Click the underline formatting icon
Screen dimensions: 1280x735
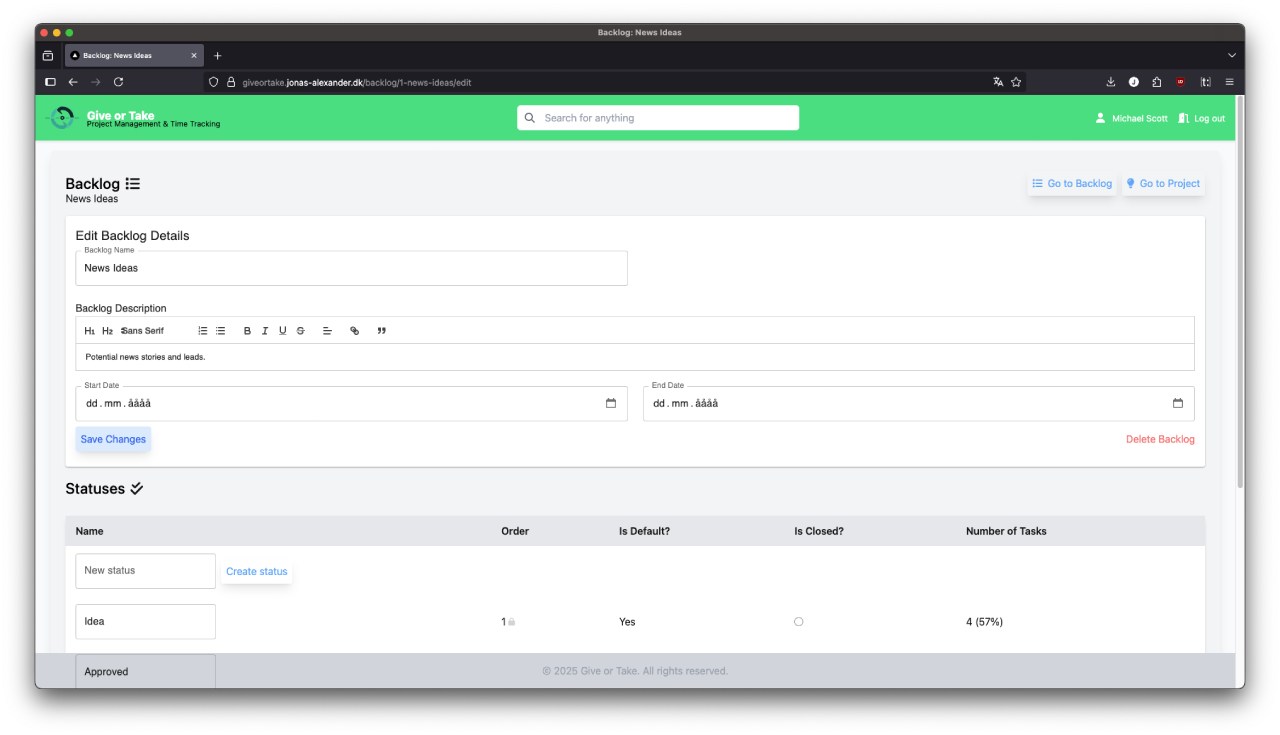pos(283,331)
